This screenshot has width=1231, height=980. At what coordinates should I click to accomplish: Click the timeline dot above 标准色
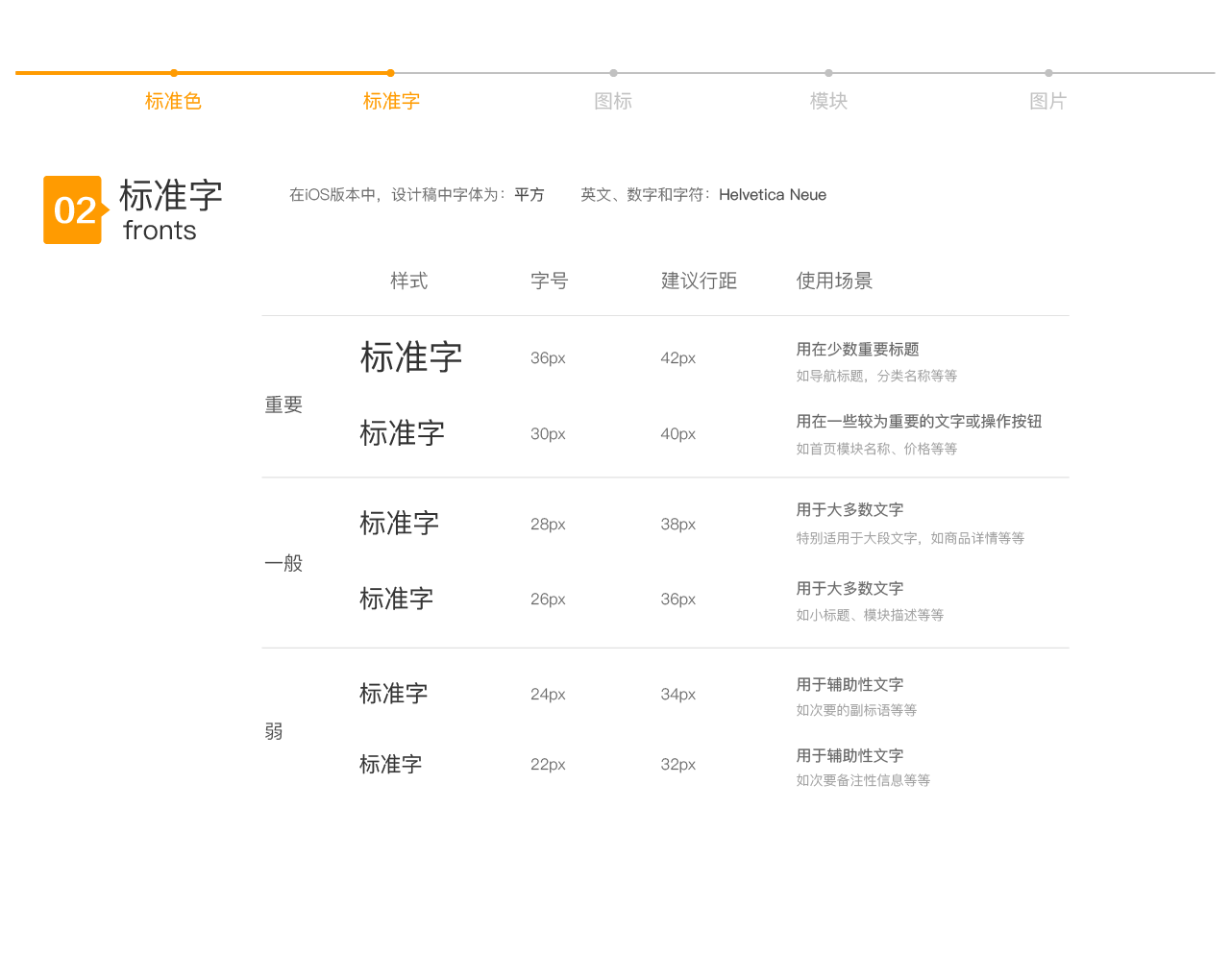pos(174,73)
